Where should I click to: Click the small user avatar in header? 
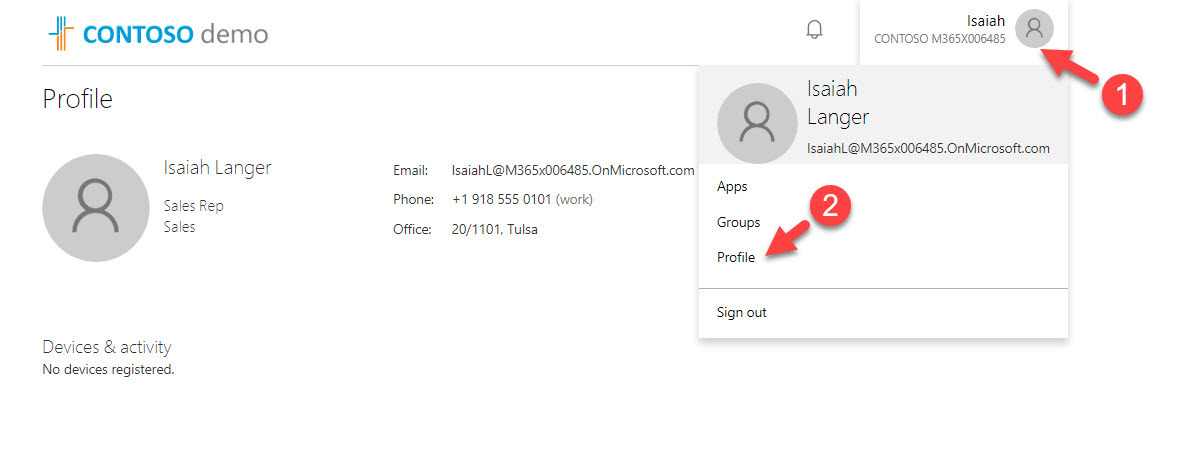tap(1034, 29)
